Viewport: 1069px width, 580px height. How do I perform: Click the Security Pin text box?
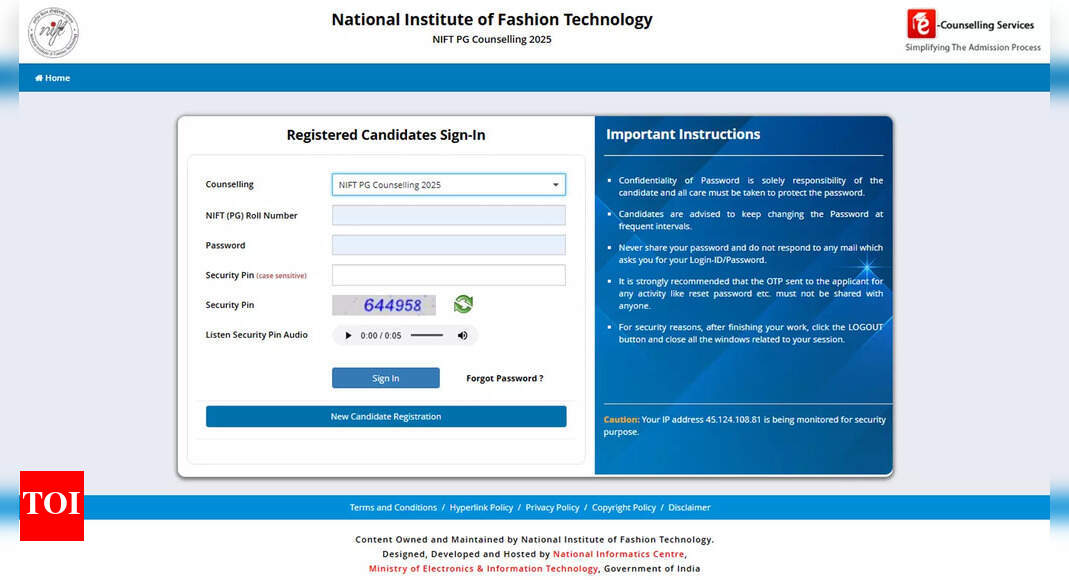click(448, 275)
